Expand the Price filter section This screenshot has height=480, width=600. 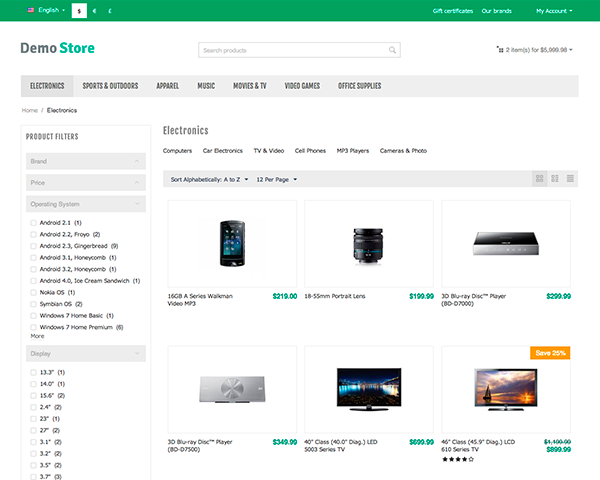(x=86, y=183)
